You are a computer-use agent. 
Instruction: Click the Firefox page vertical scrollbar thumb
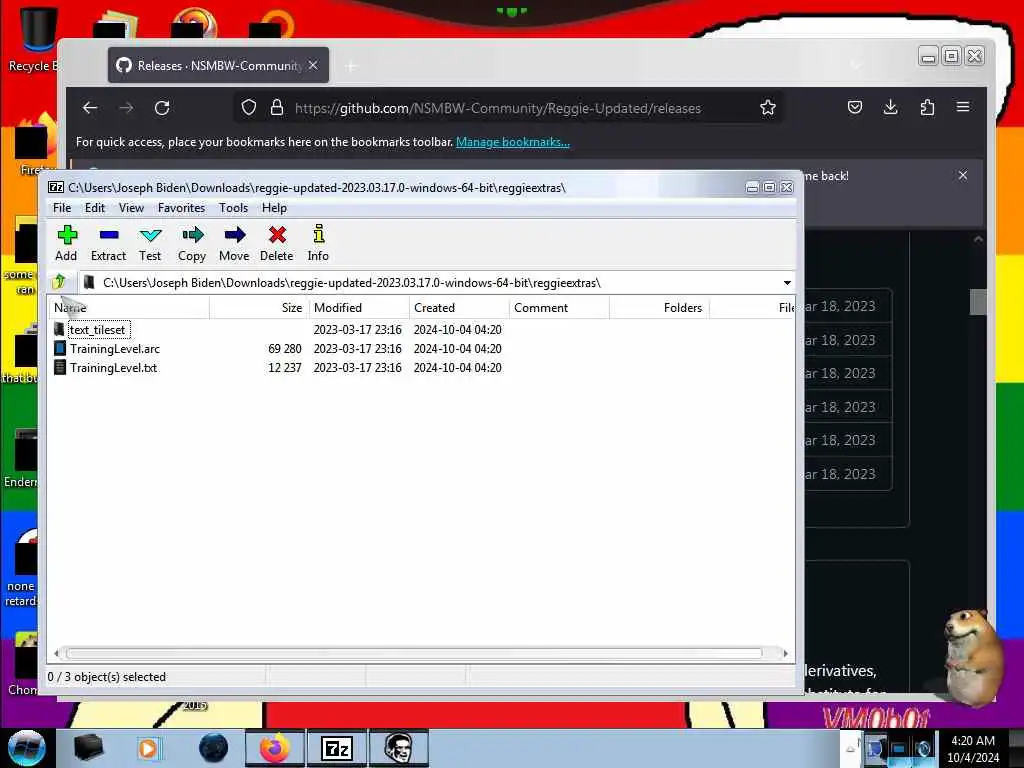coord(978,302)
